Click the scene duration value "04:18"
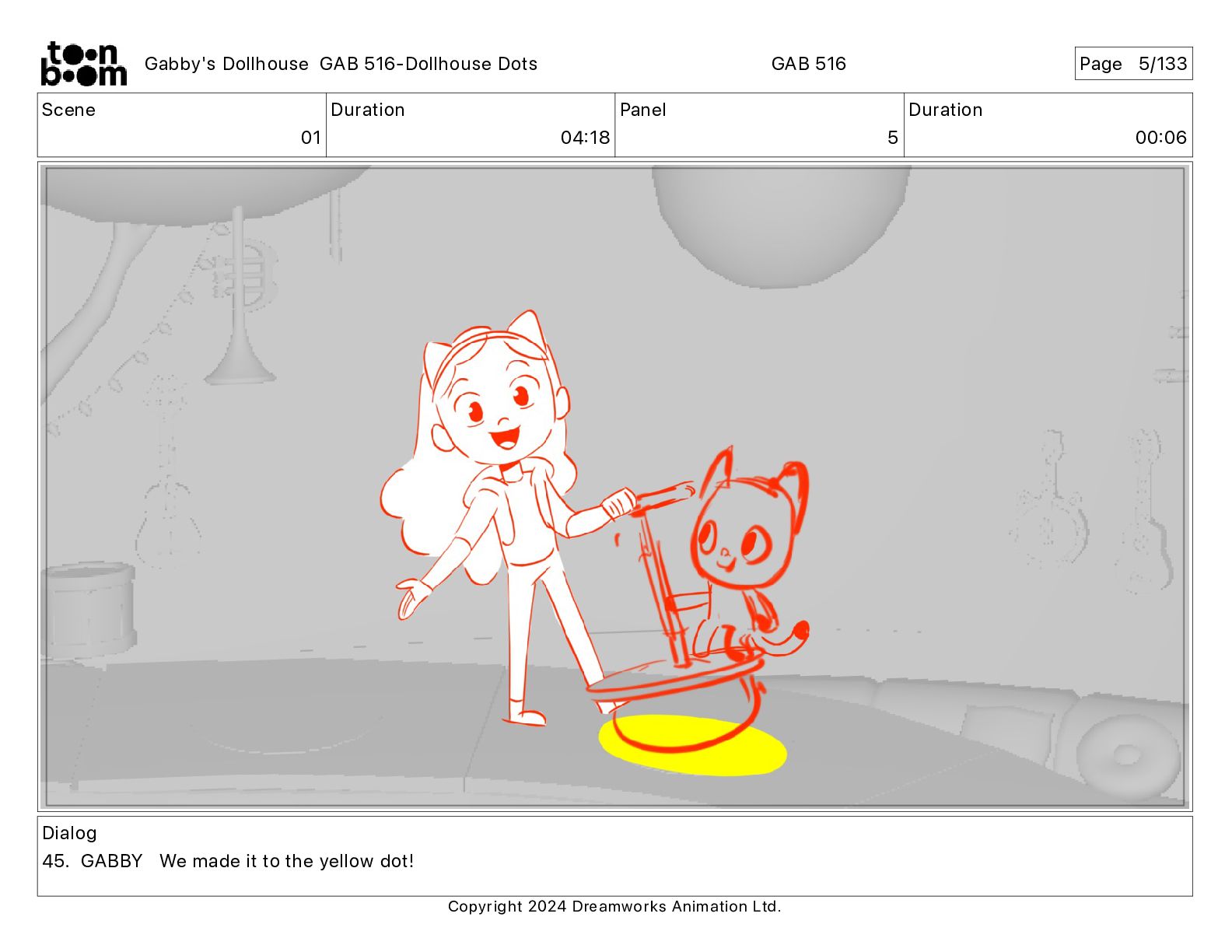 click(x=585, y=138)
